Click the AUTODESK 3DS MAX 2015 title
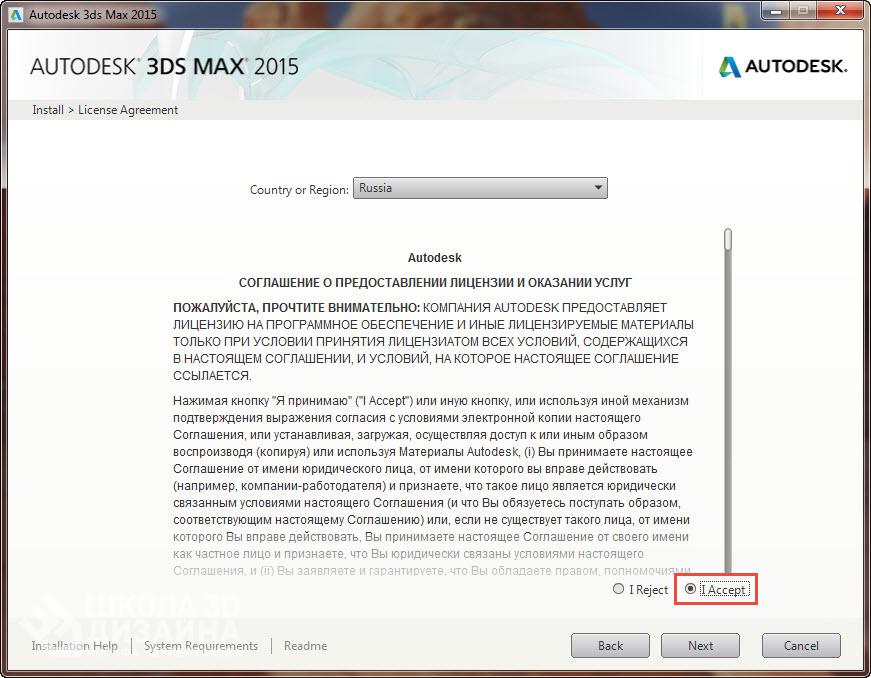This screenshot has width=871, height=678. tap(164, 67)
